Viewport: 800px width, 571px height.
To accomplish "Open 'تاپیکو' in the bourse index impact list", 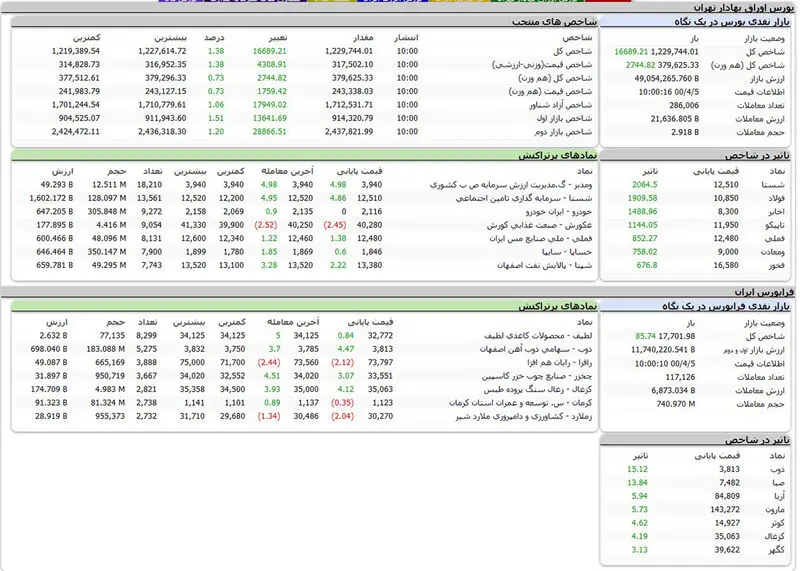I will click(773, 225).
